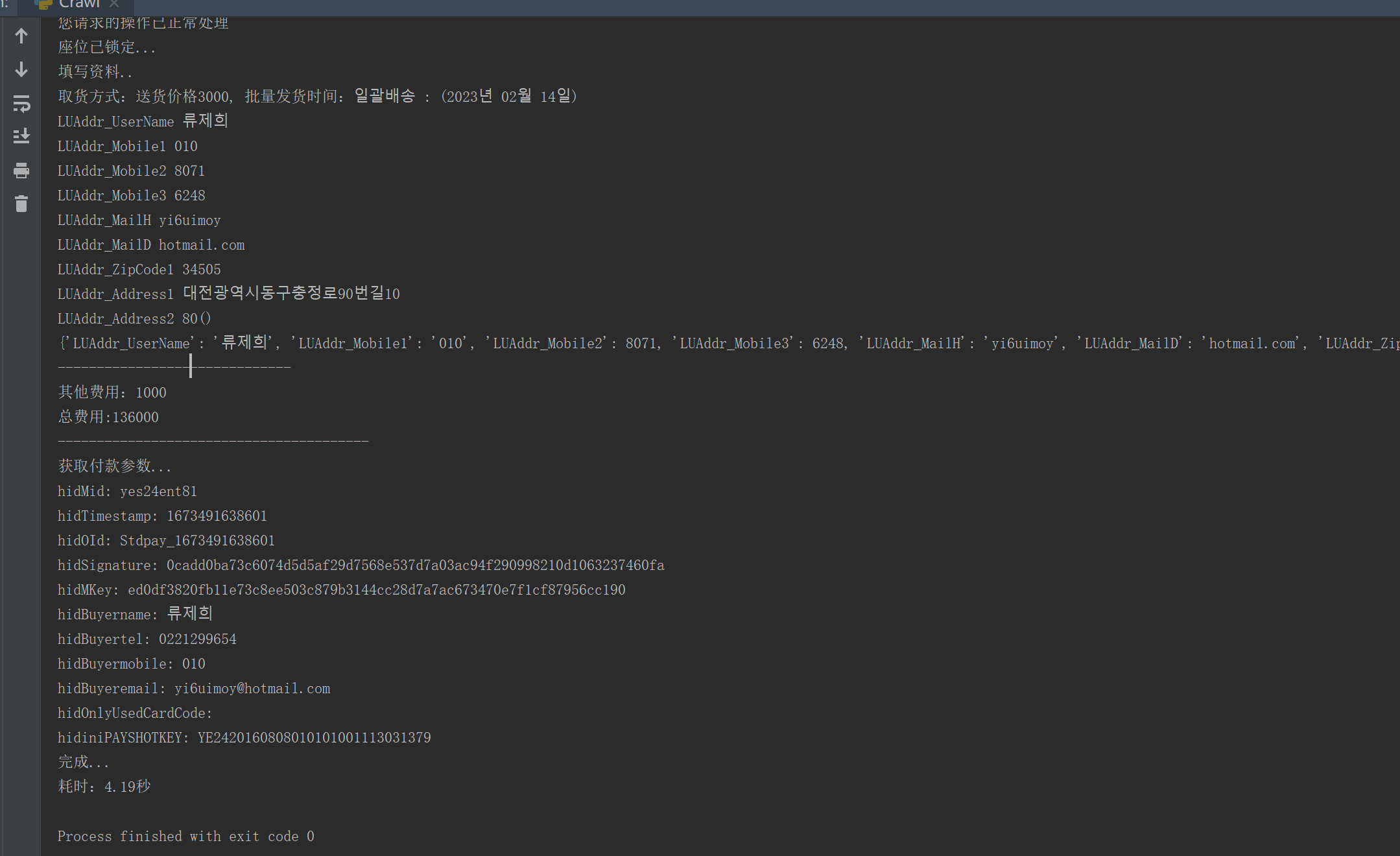Click the '填写资料..' line
Screen dimensions: 1400x856
pos(95,72)
